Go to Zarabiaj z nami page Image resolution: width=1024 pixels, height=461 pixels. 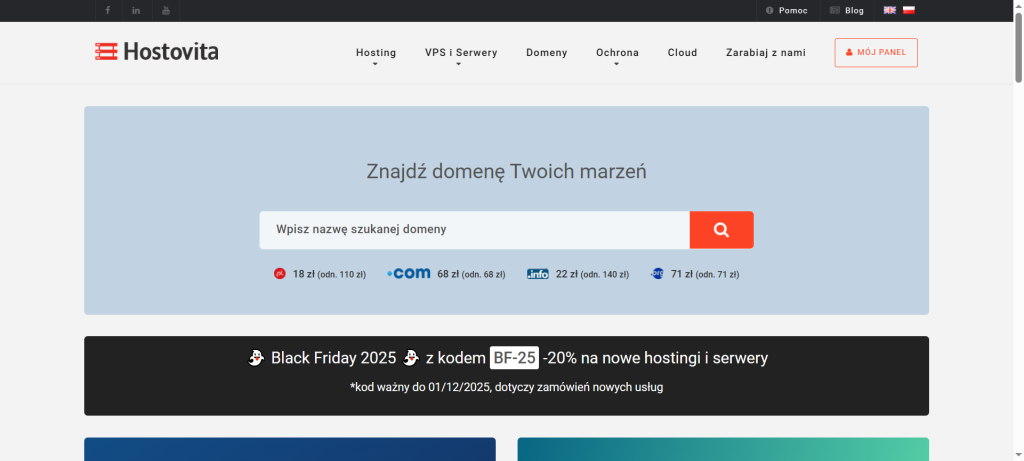point(765,53)
